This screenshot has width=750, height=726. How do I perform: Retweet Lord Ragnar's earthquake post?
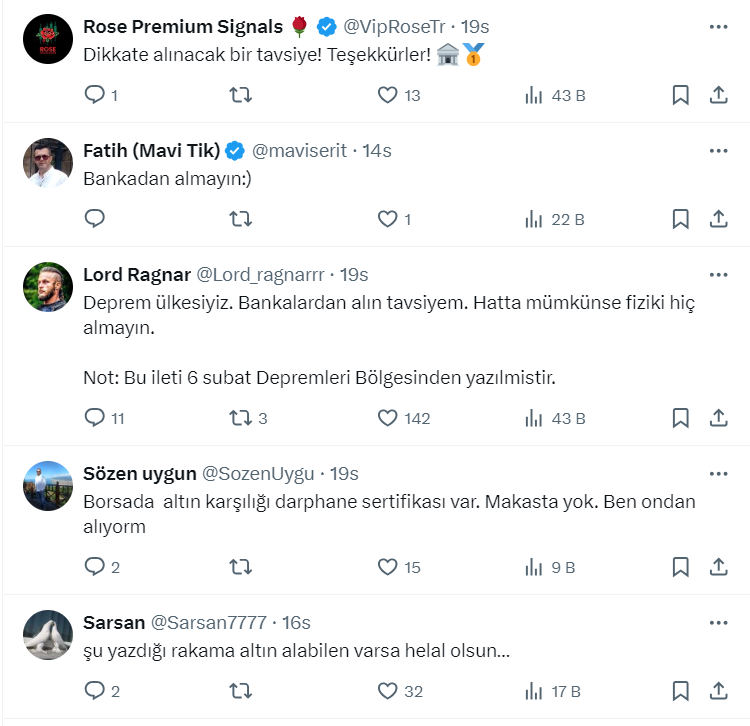click(x=241, y=418)
